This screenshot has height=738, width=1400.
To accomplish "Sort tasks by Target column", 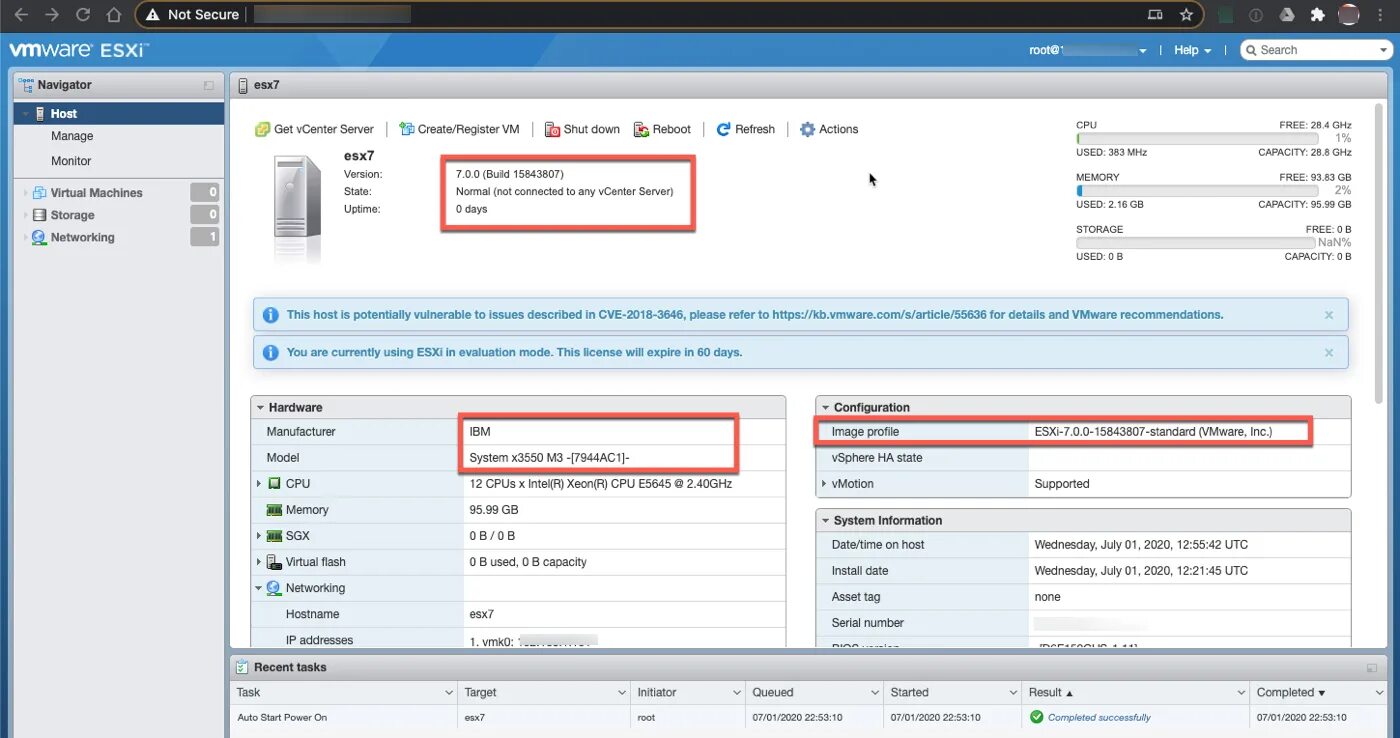I will (x=544, y=693).
